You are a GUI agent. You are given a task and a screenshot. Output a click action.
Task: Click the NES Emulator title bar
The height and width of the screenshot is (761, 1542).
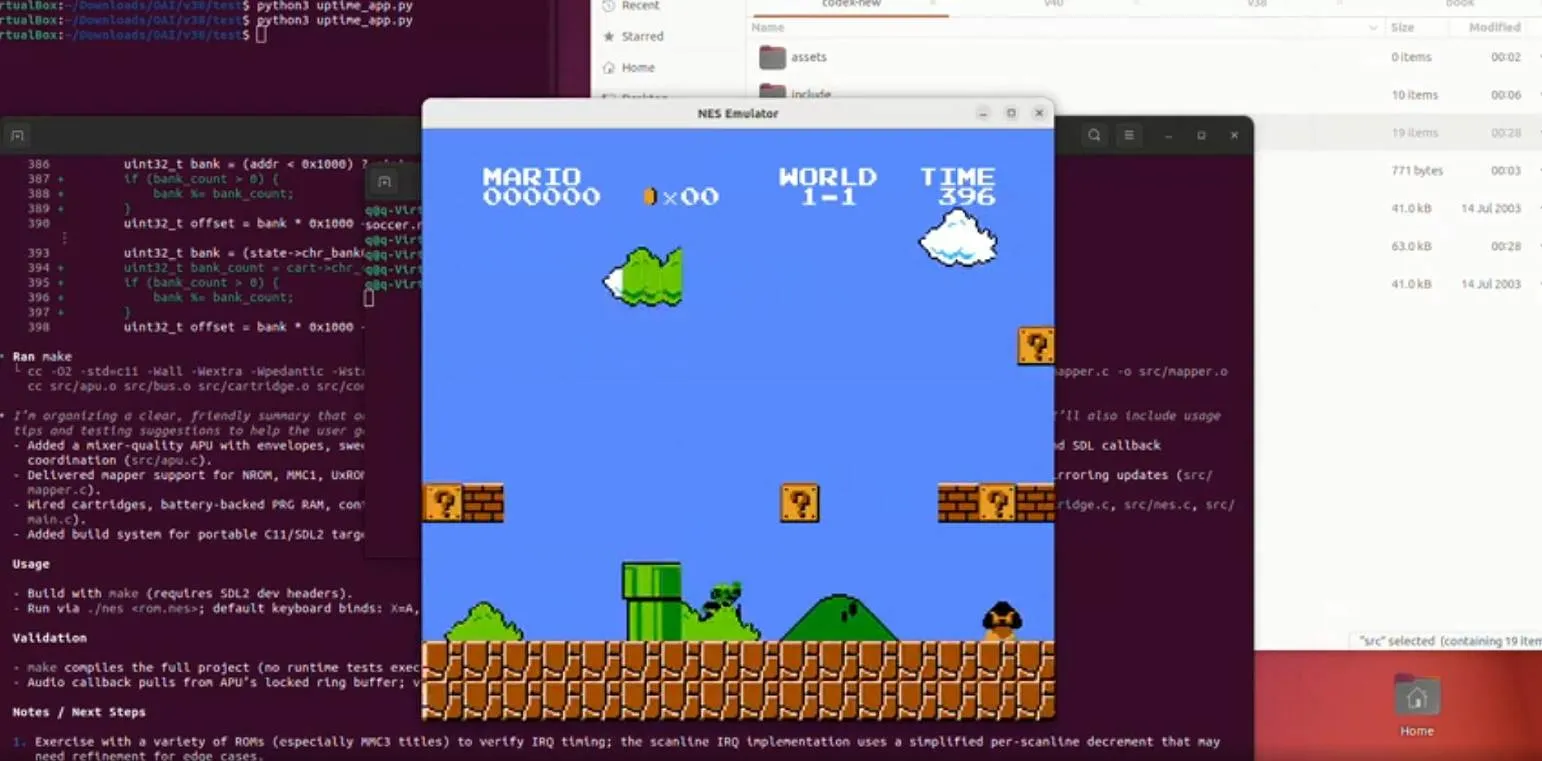point(737,113)
